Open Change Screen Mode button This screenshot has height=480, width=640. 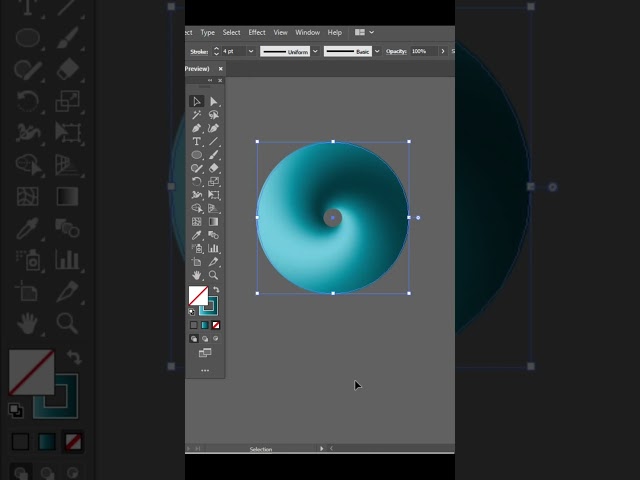click(x=205, y=353)
